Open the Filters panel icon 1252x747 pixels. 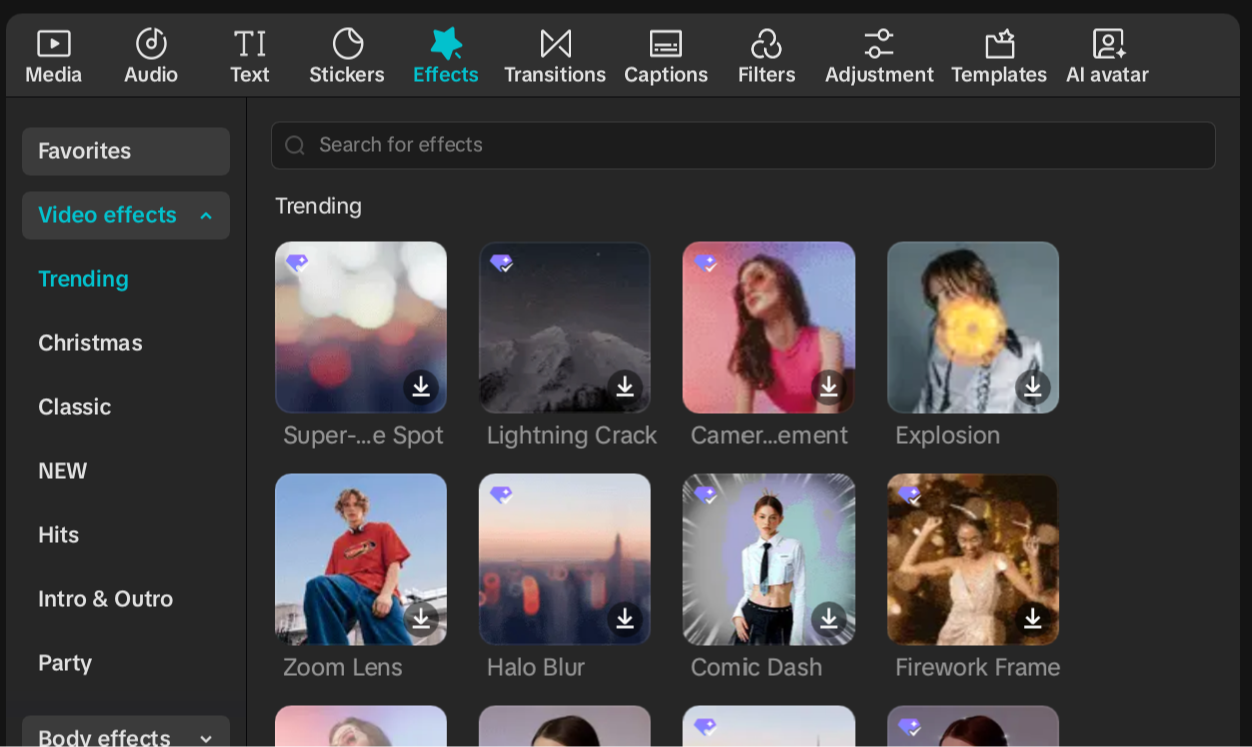(x=766, y=44)
